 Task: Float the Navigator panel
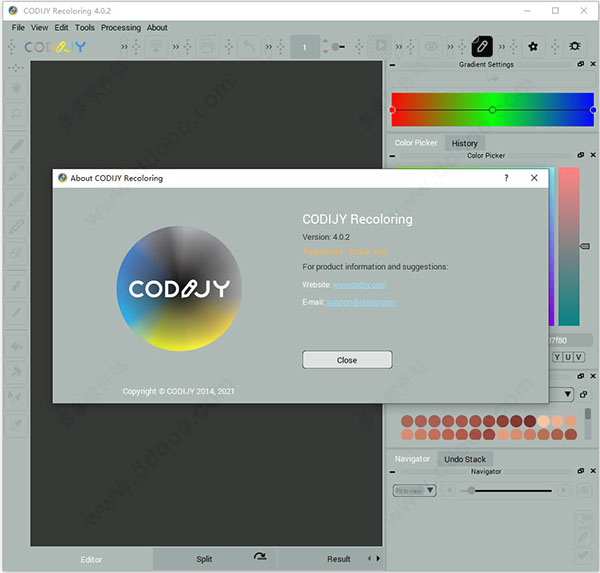pos(580,471)
